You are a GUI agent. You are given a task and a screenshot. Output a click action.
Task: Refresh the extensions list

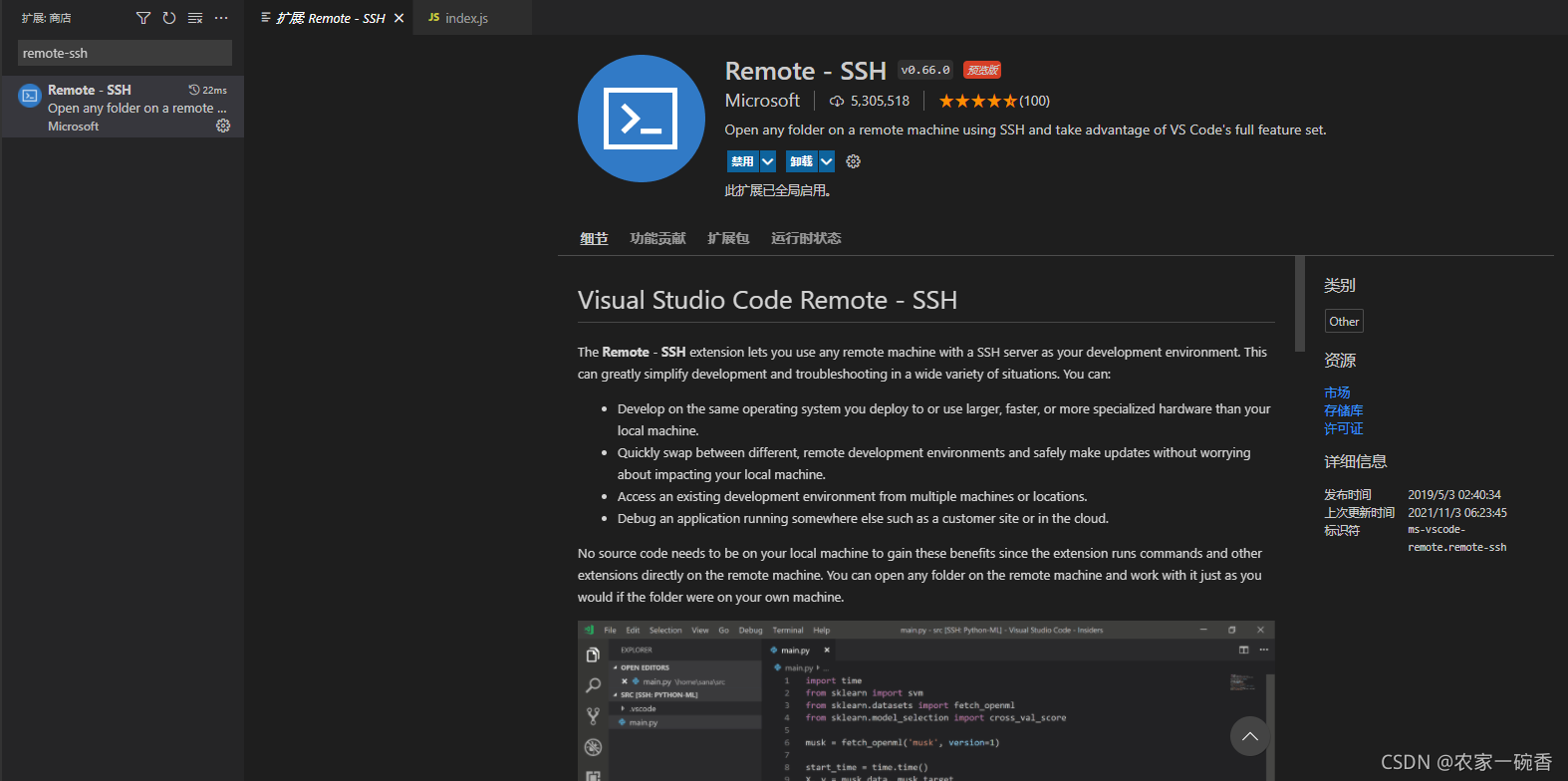tap(169, 18)
